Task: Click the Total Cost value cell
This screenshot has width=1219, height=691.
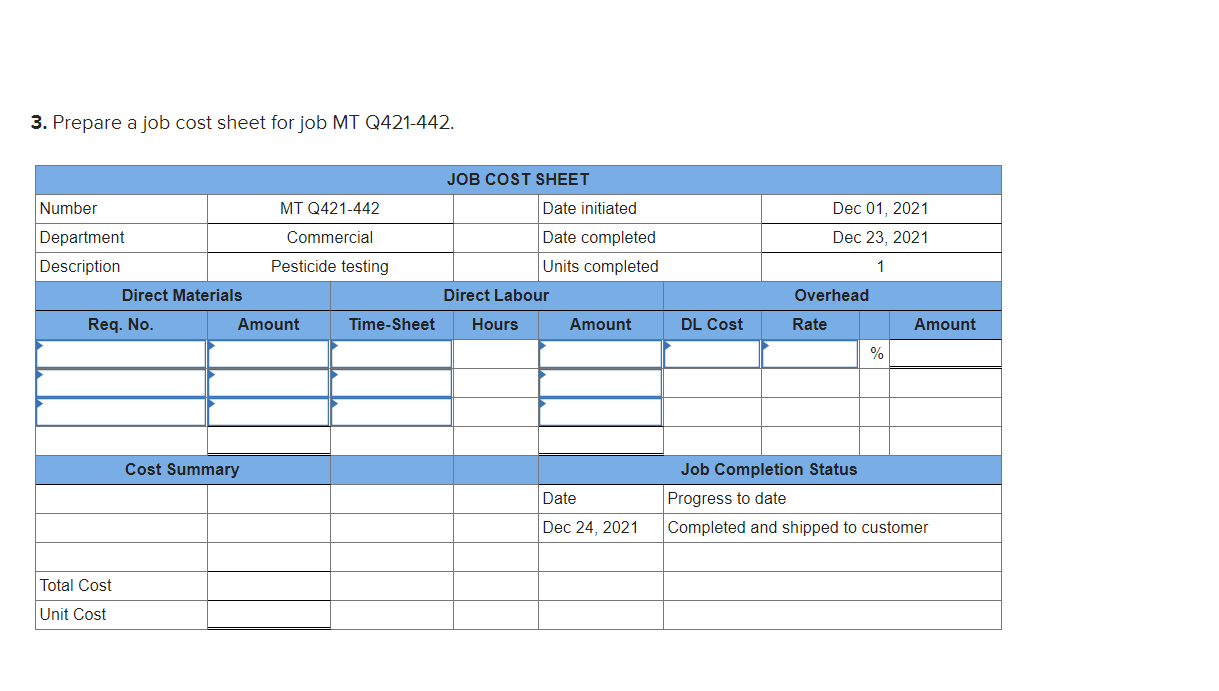Action: pos(269,586)
